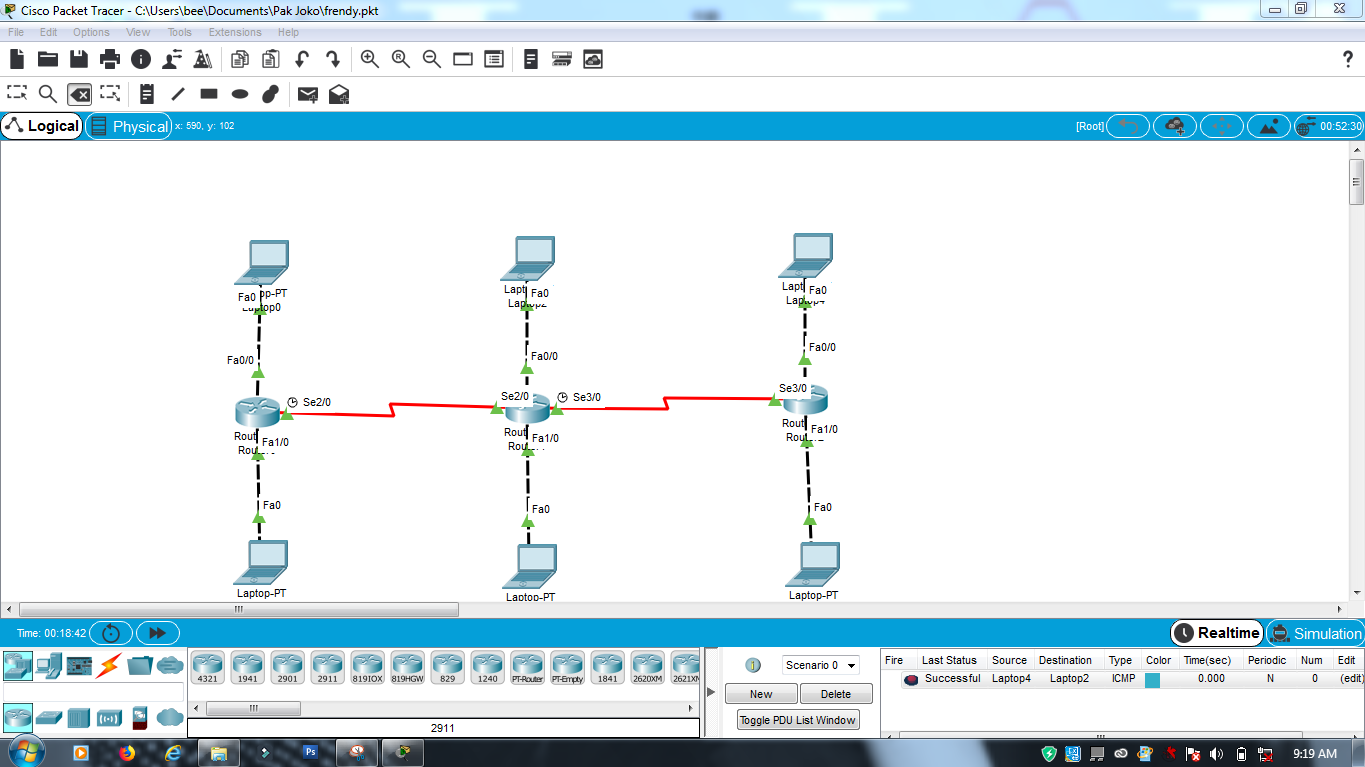1365x767 pixels.
Task: Open the Extensions menu
Action: (234, 32)
